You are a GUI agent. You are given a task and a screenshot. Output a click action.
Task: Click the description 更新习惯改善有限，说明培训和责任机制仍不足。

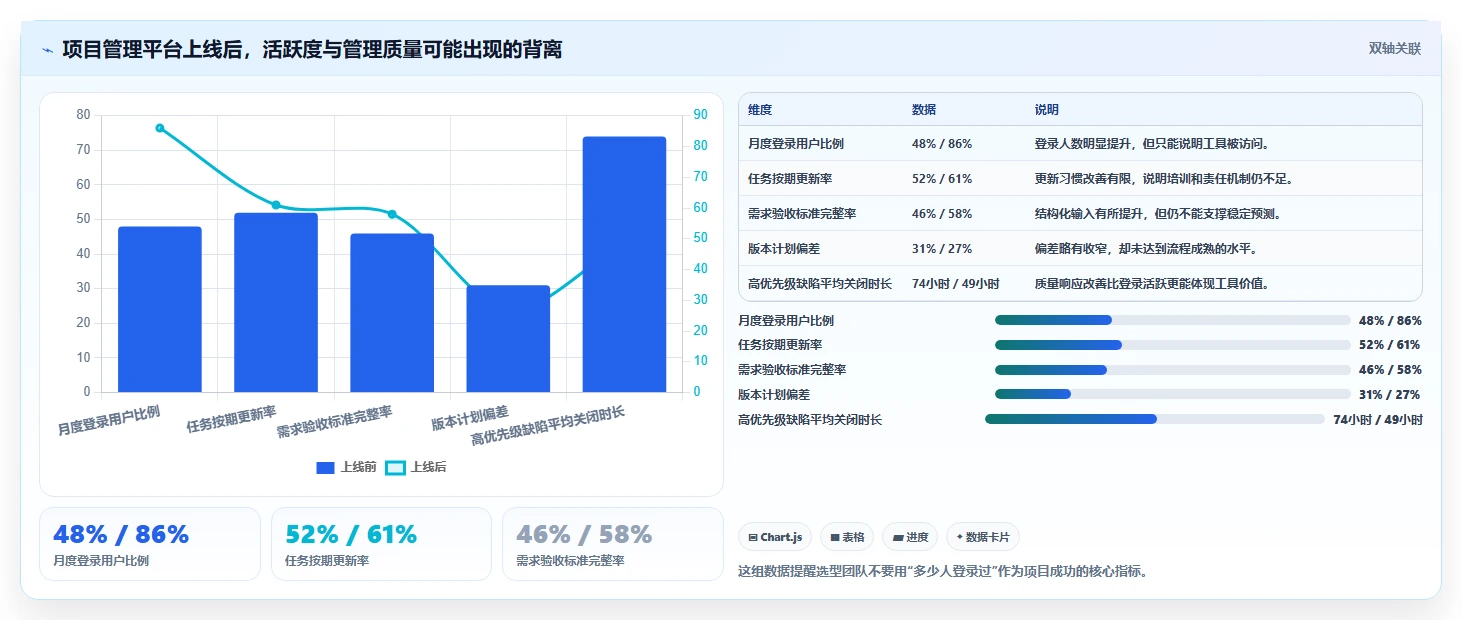coord(1165,179)
